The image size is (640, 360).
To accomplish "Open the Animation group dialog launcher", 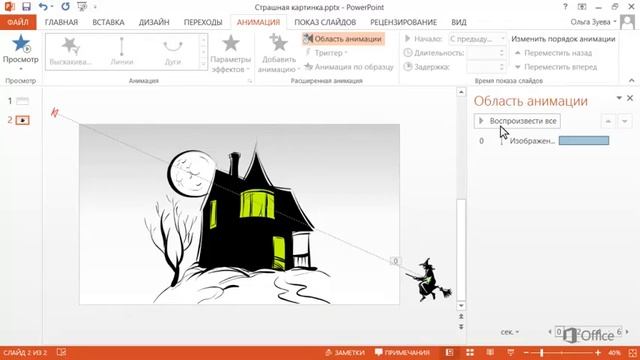I will click(249, 81).
